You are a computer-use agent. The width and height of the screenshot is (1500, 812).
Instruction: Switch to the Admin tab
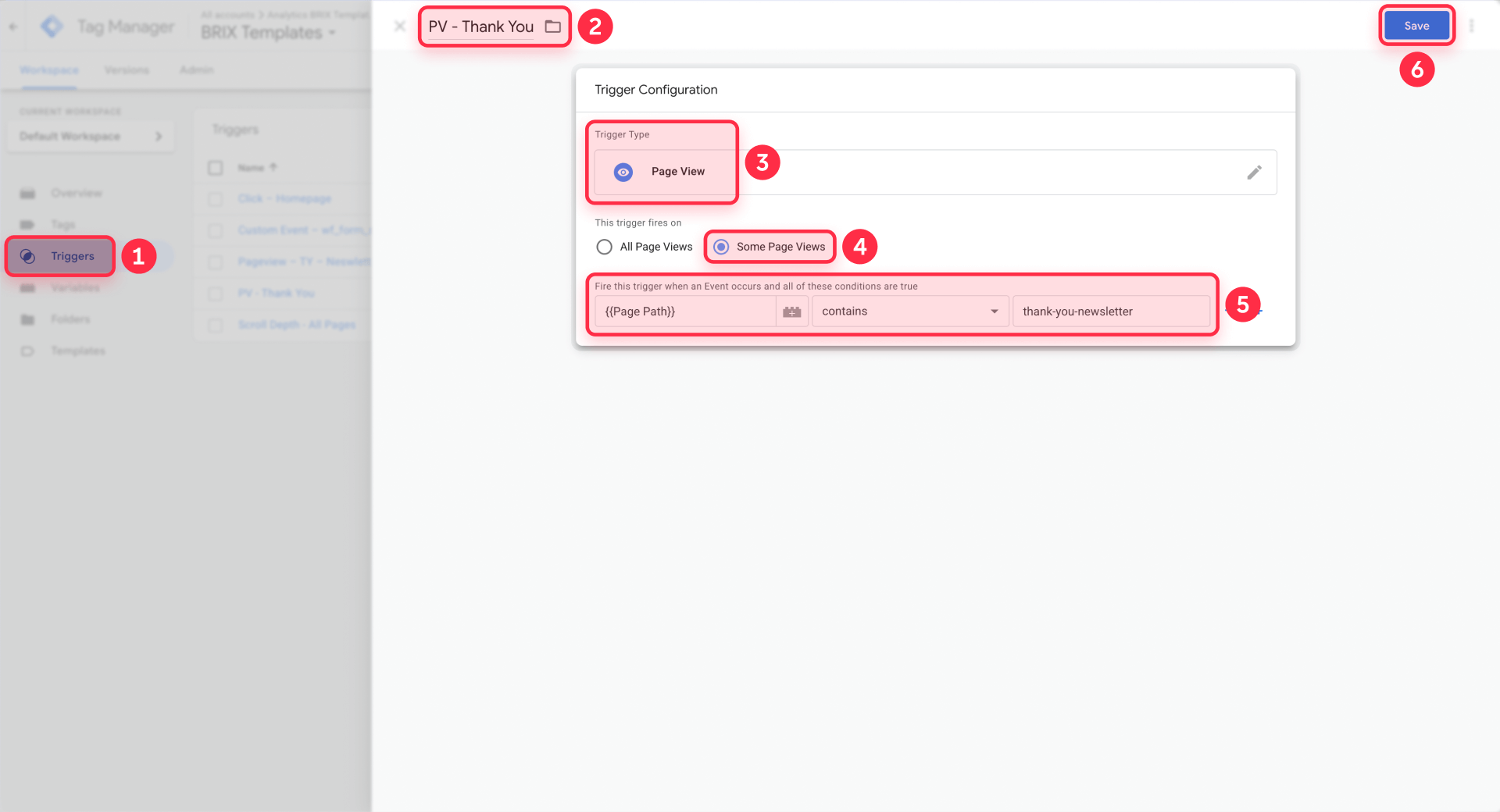click(x=196, y=69)
